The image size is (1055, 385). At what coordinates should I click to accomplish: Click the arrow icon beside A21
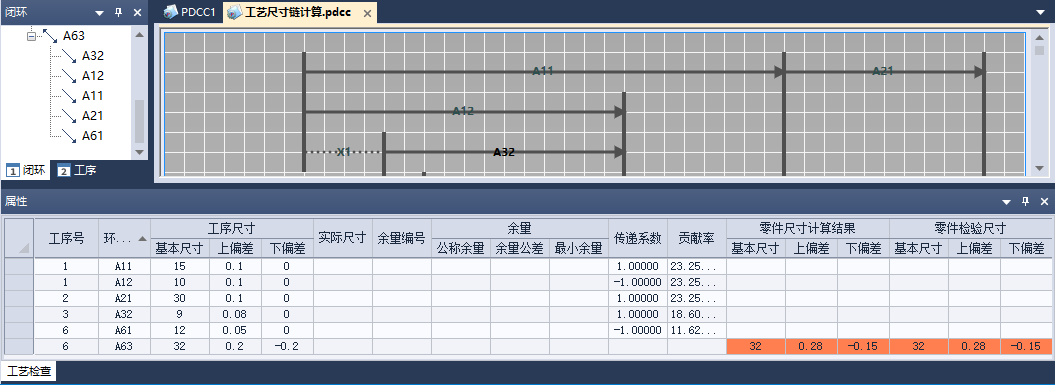tap(70, 116)
